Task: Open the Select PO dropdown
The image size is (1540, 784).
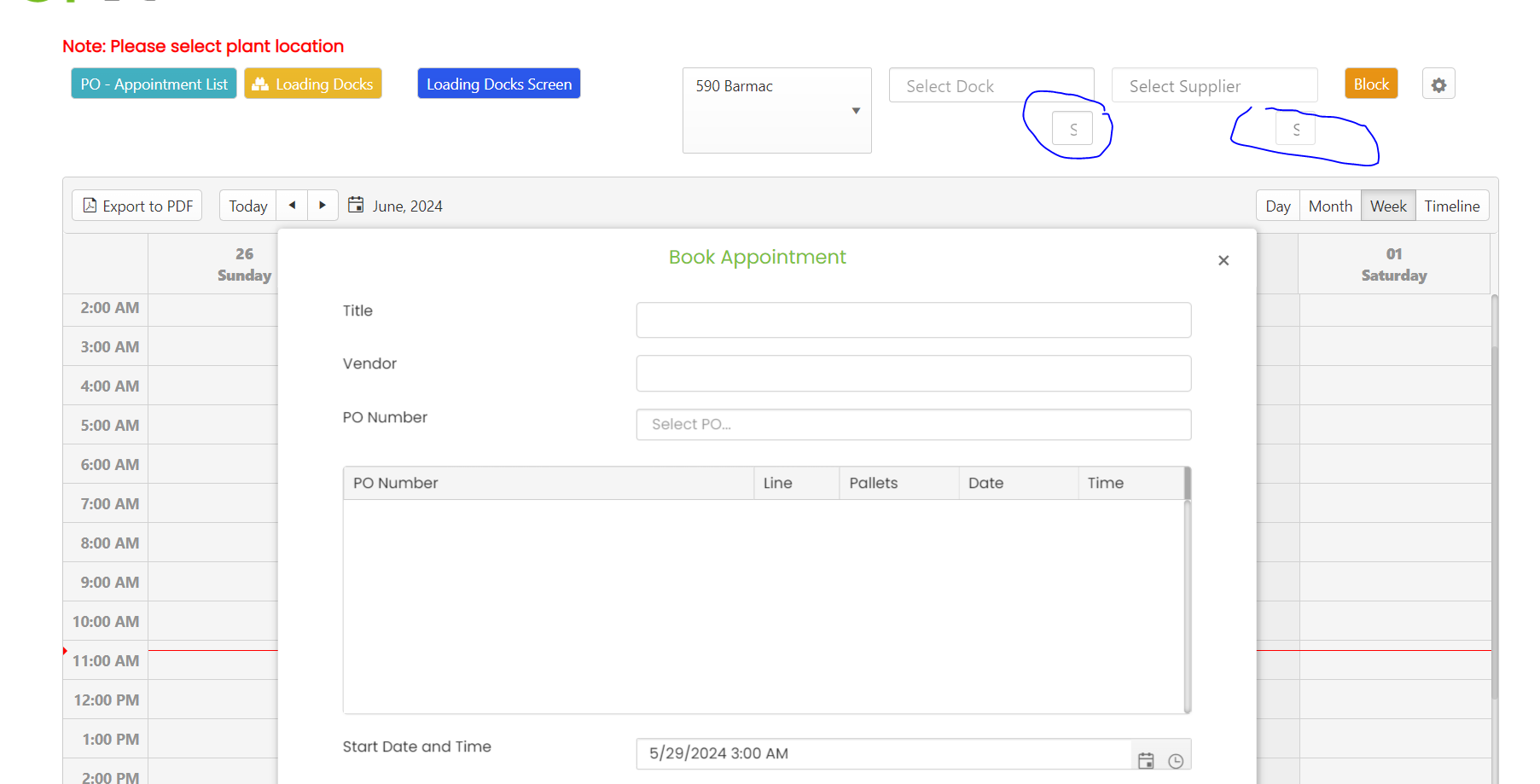Action: 913,424
